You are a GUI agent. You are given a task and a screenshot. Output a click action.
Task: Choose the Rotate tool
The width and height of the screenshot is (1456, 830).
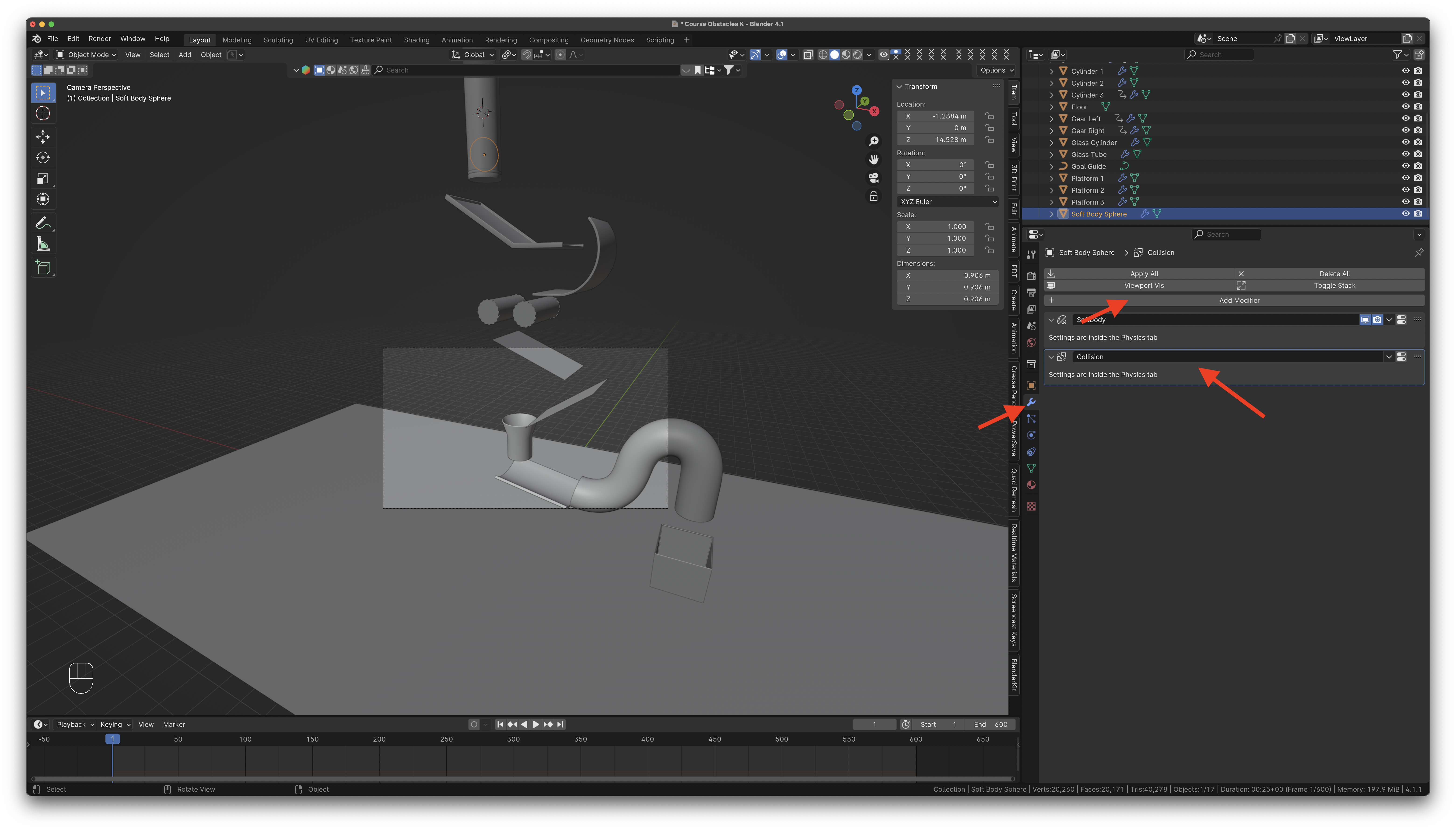(x=43, y=157)
